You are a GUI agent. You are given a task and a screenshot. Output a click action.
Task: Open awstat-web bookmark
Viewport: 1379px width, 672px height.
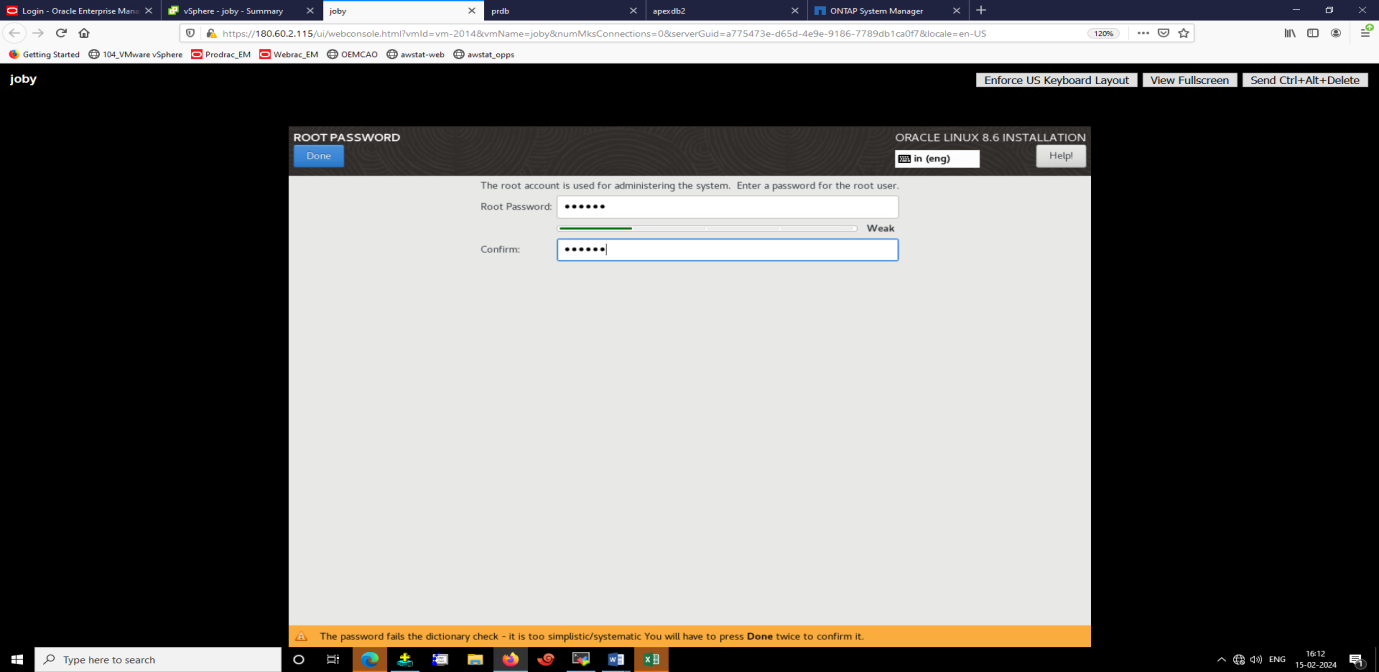416,54
